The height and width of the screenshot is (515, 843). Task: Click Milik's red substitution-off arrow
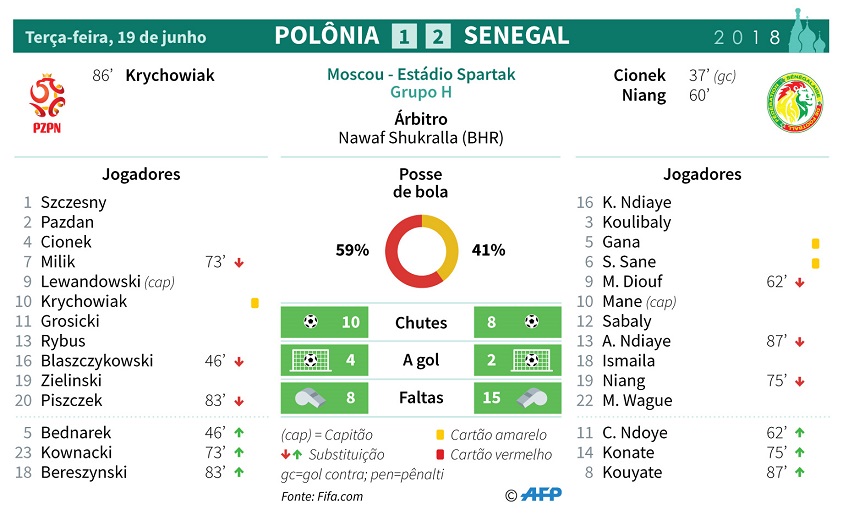(x=239, y=263)
